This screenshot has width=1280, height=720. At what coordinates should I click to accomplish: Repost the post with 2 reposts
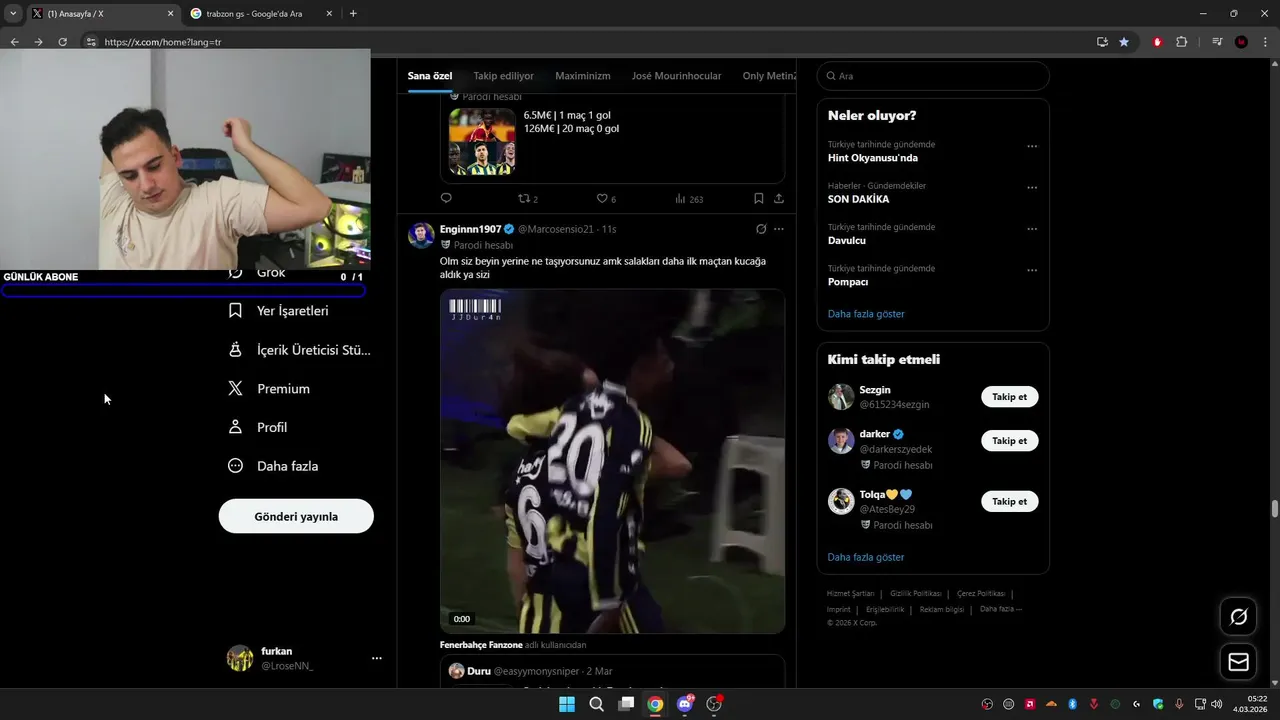point(527,199)
